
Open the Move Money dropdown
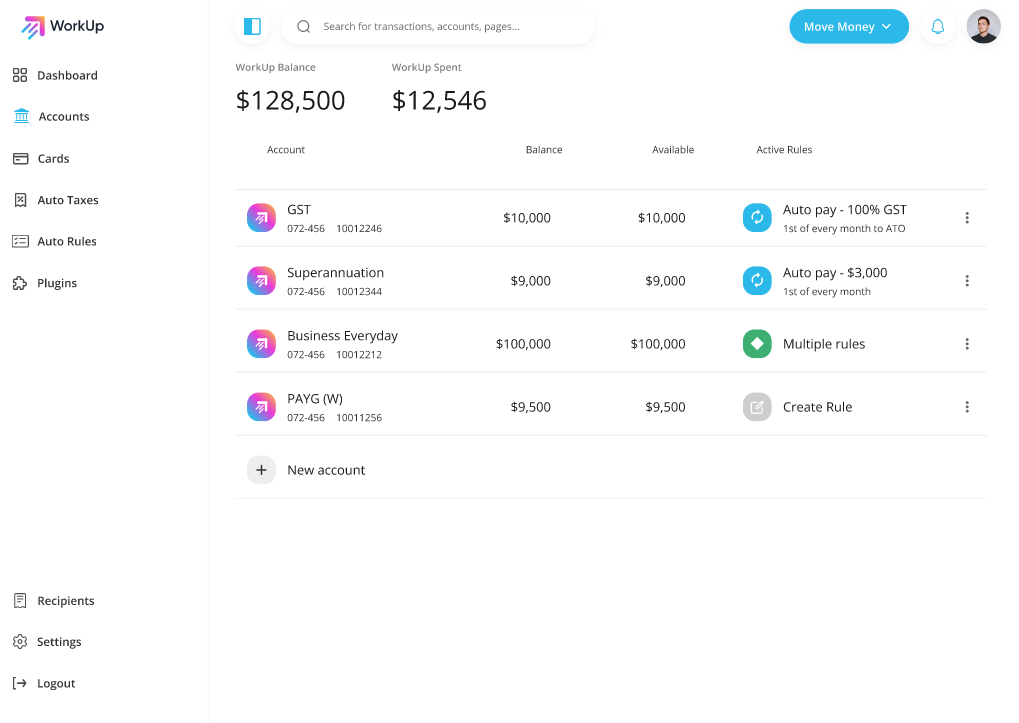click(x=849, y=27)
